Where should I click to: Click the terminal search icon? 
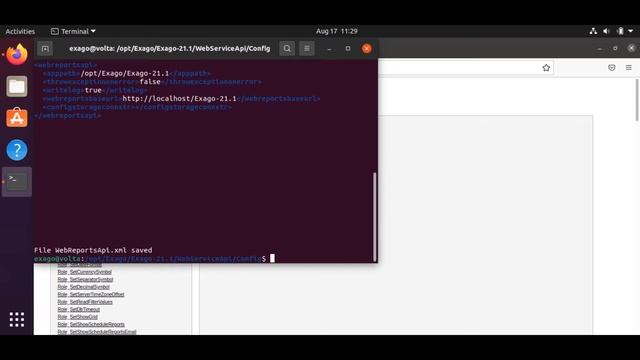[x=287, y=49]
